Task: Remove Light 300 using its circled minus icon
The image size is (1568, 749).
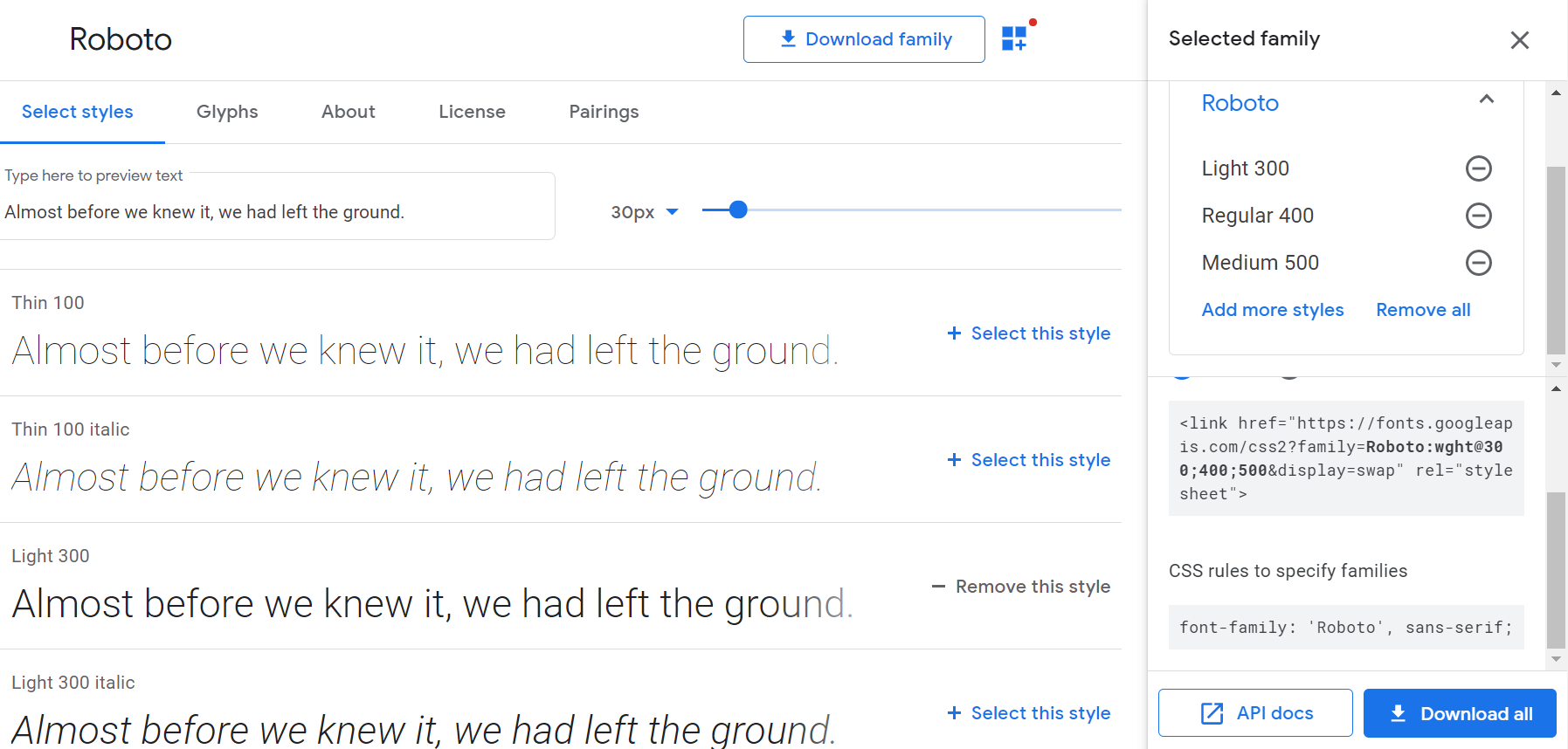Action: [1479, 168]
